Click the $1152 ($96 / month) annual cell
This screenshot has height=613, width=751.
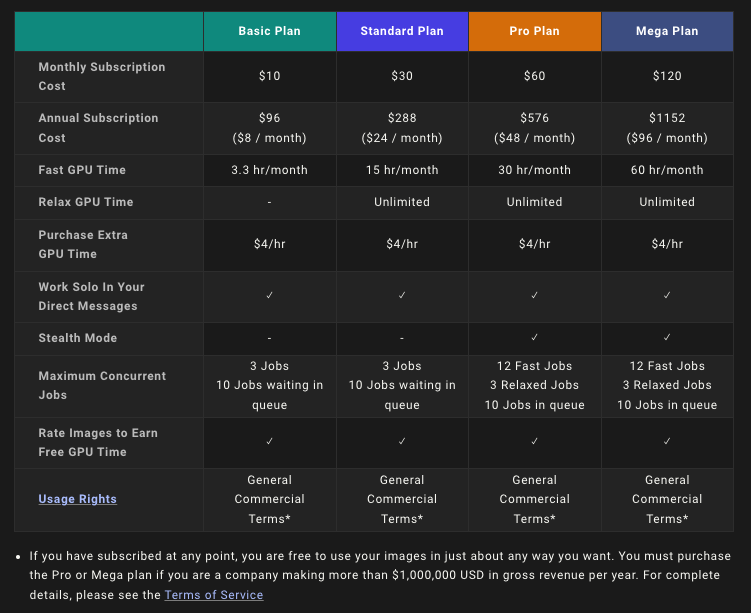click(667, 128)
